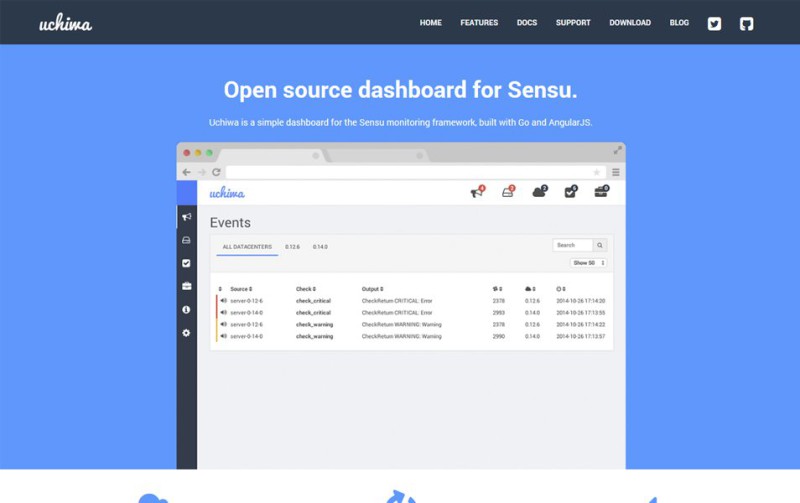Sort events by Check column header
This screenshot has height=503, width=800.
point(305,289)
